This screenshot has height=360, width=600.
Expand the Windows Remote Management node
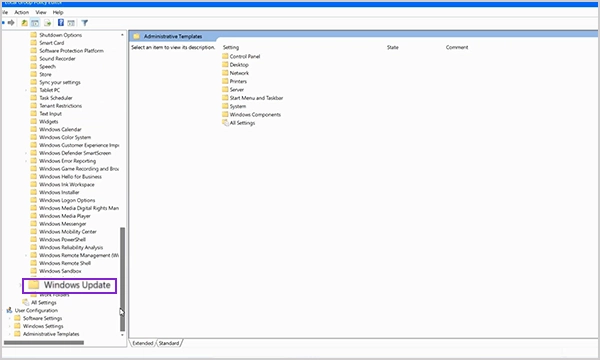pyautogui.click(x=26, y=255)
